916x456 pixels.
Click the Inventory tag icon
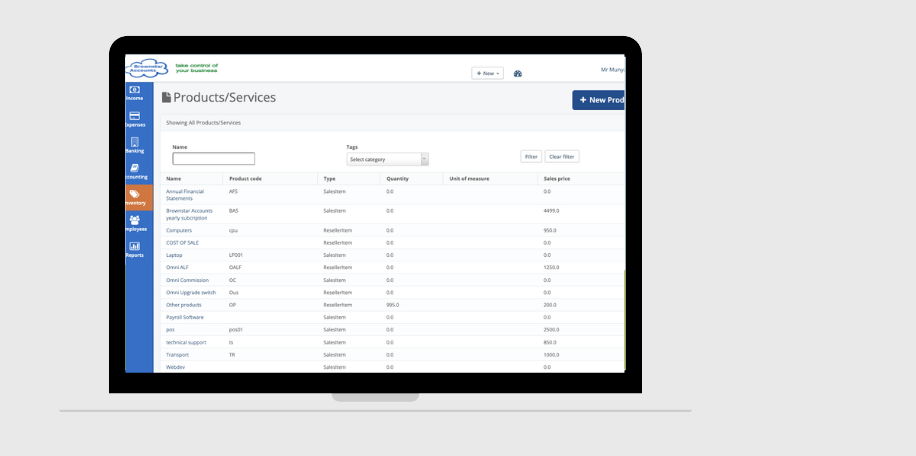click(x=134, y=196)
